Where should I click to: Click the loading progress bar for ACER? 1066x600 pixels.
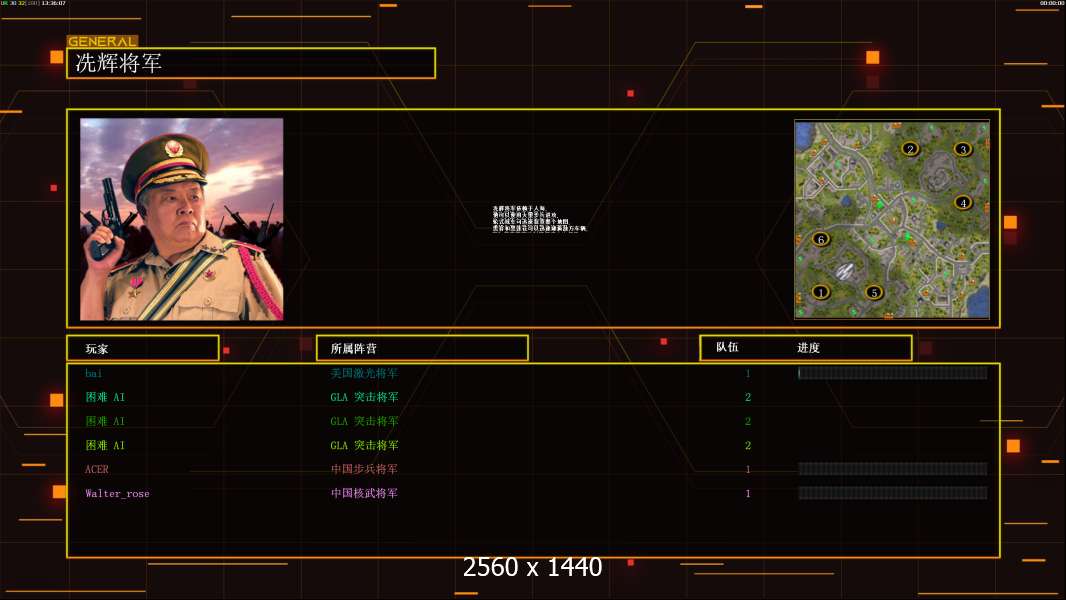(x=893, y=469)
